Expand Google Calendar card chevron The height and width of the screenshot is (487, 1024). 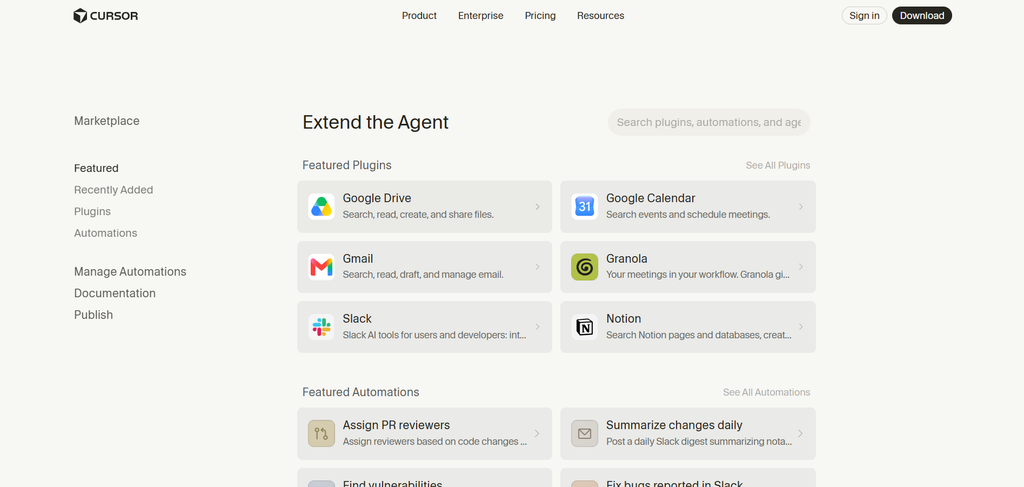pos(801,207)
